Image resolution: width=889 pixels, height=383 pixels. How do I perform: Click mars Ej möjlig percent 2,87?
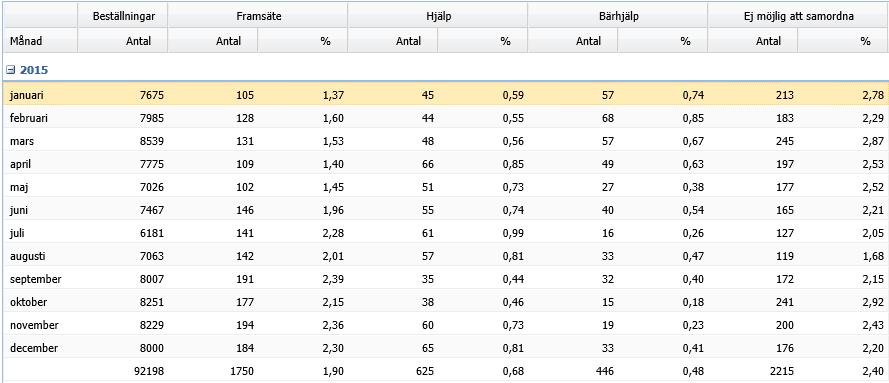874,142
